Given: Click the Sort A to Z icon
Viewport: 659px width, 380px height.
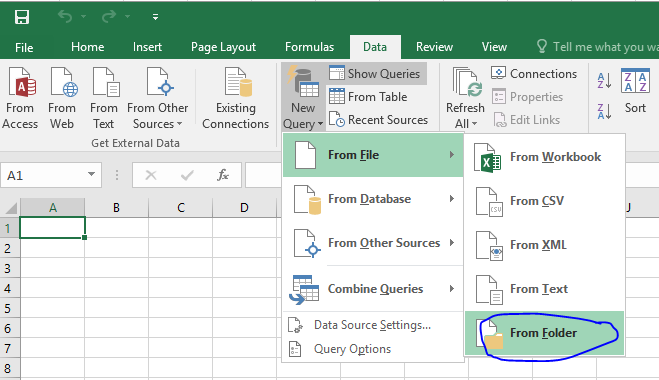Looking at the screenshot, I should (604, 80).
